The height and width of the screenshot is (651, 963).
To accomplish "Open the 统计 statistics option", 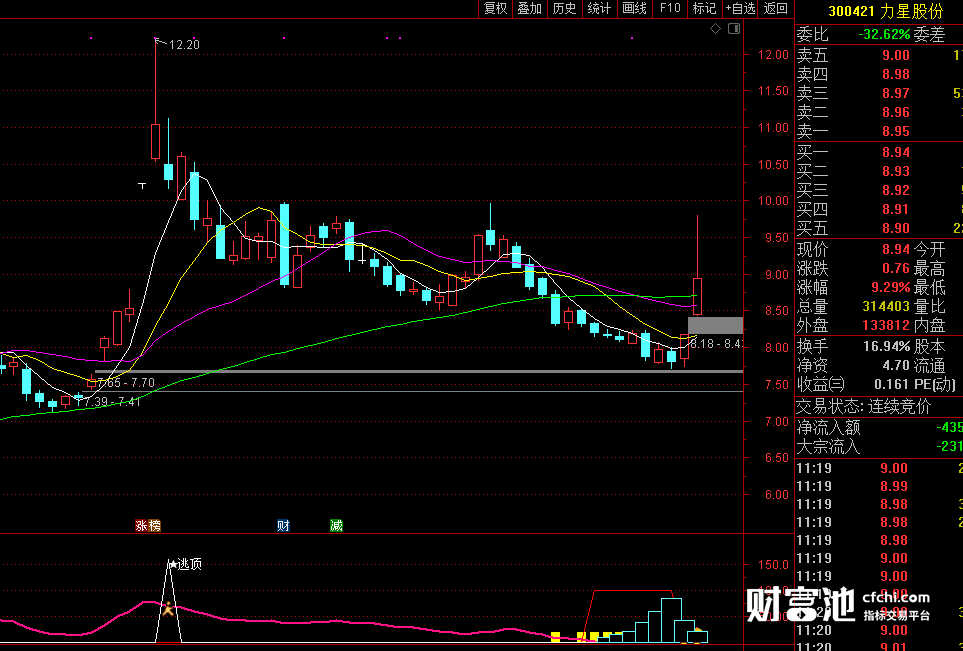I will [x=599, y=8].
